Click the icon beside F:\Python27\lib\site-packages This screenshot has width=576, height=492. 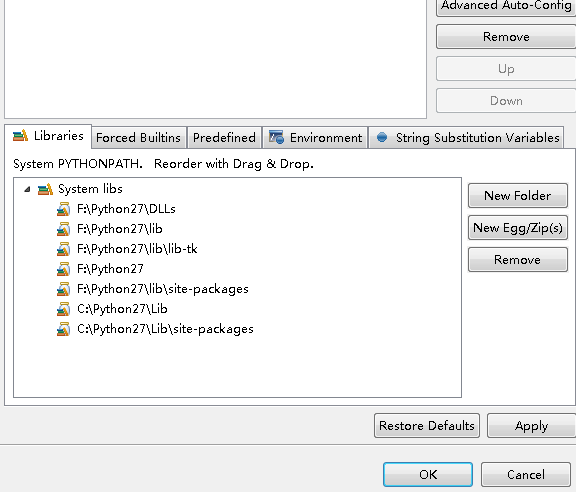point(63,289)
